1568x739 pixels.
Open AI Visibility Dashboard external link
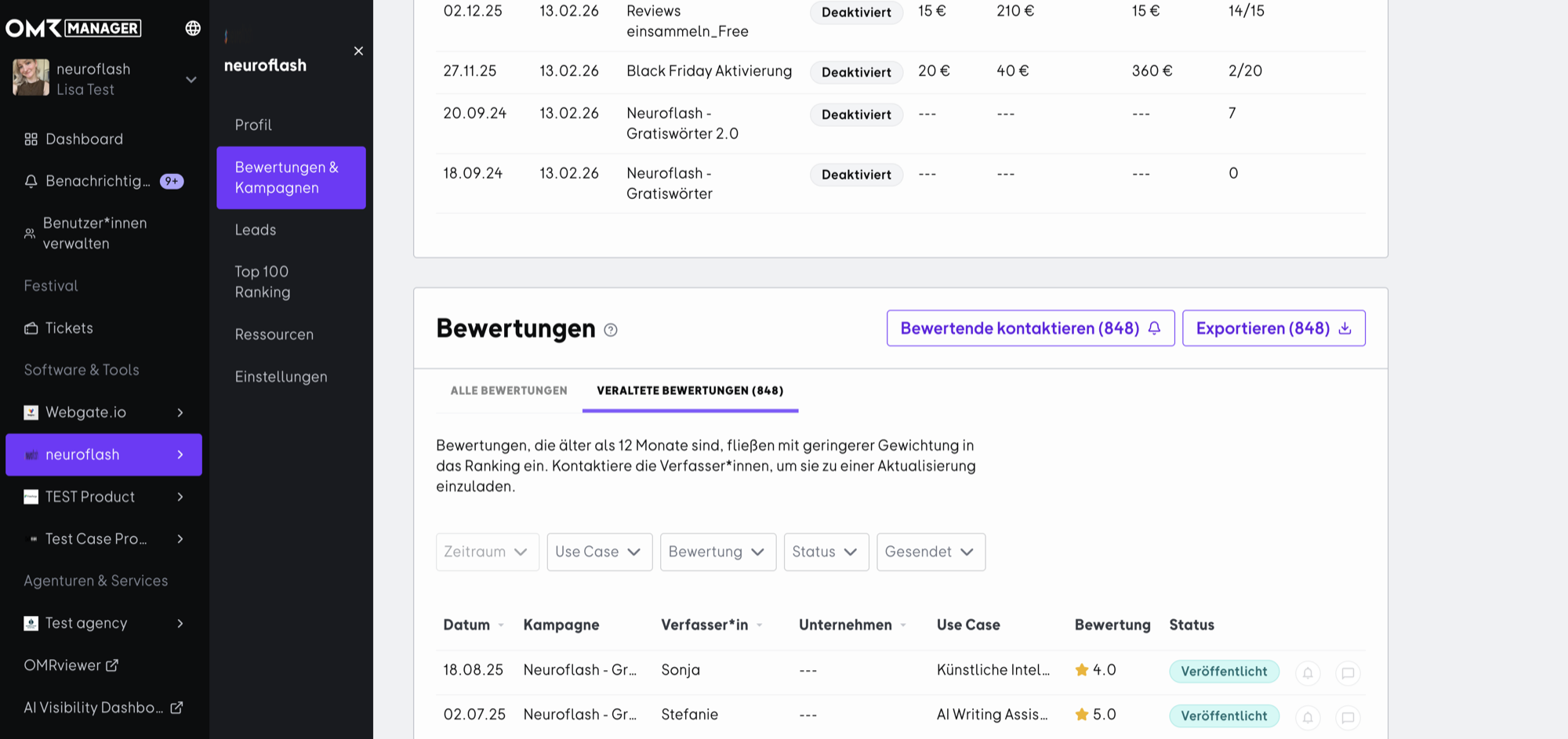click(x=103, y=708)
